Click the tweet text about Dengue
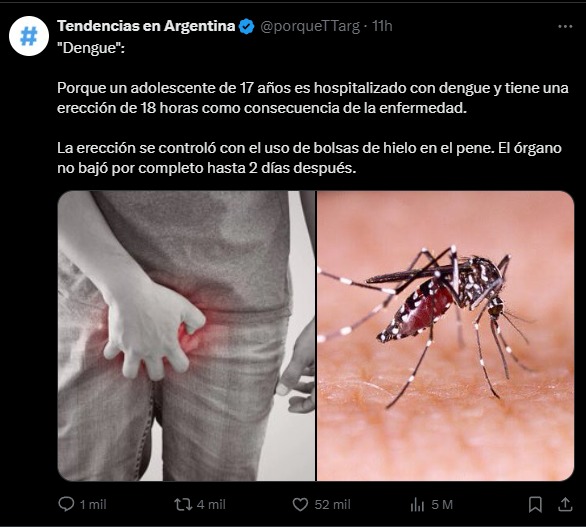This screenshot has width=586, height=527. pyautogui.click(x=313, y=98)
